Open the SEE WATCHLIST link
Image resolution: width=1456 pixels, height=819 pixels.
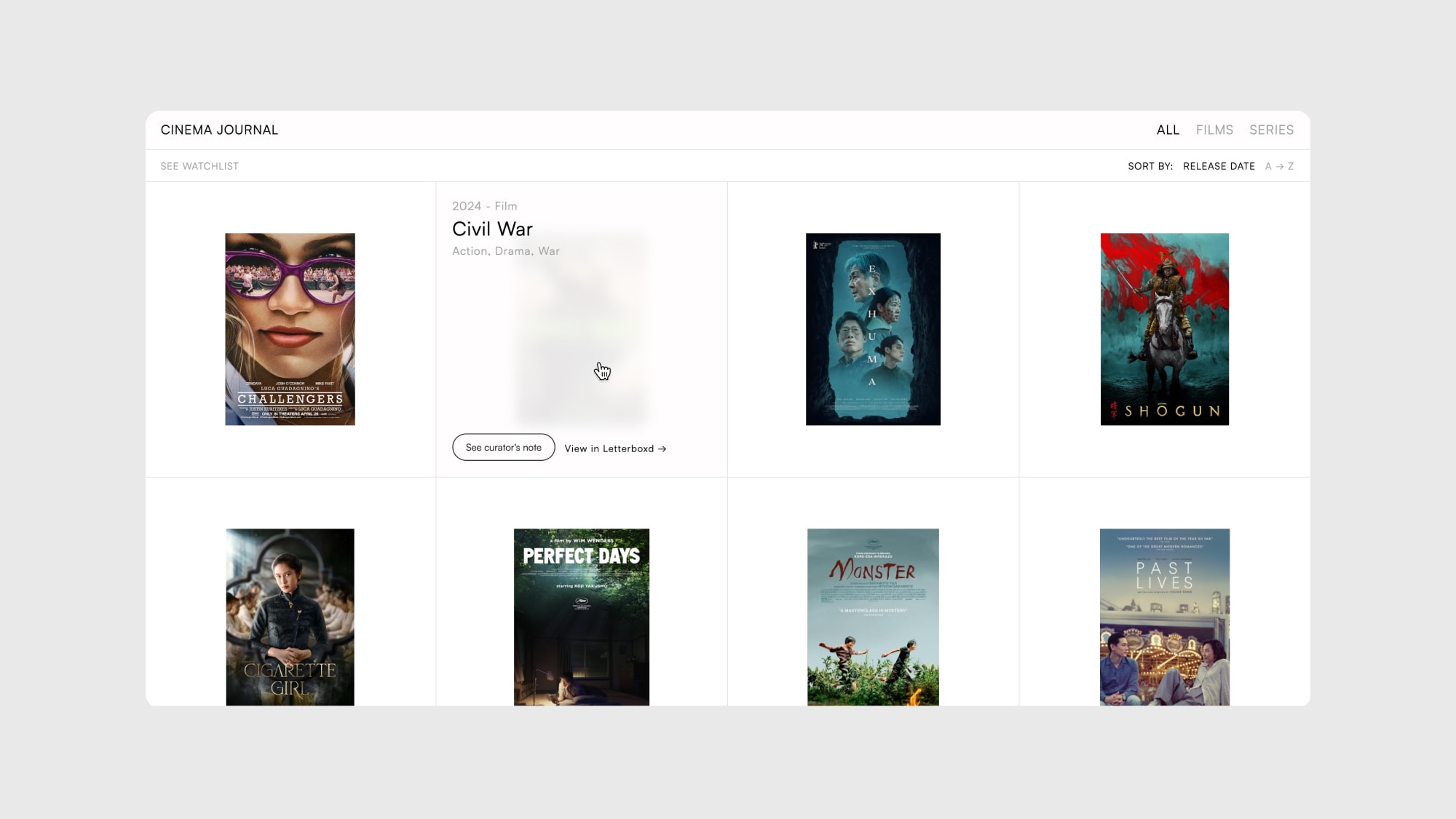pos(199,166)
